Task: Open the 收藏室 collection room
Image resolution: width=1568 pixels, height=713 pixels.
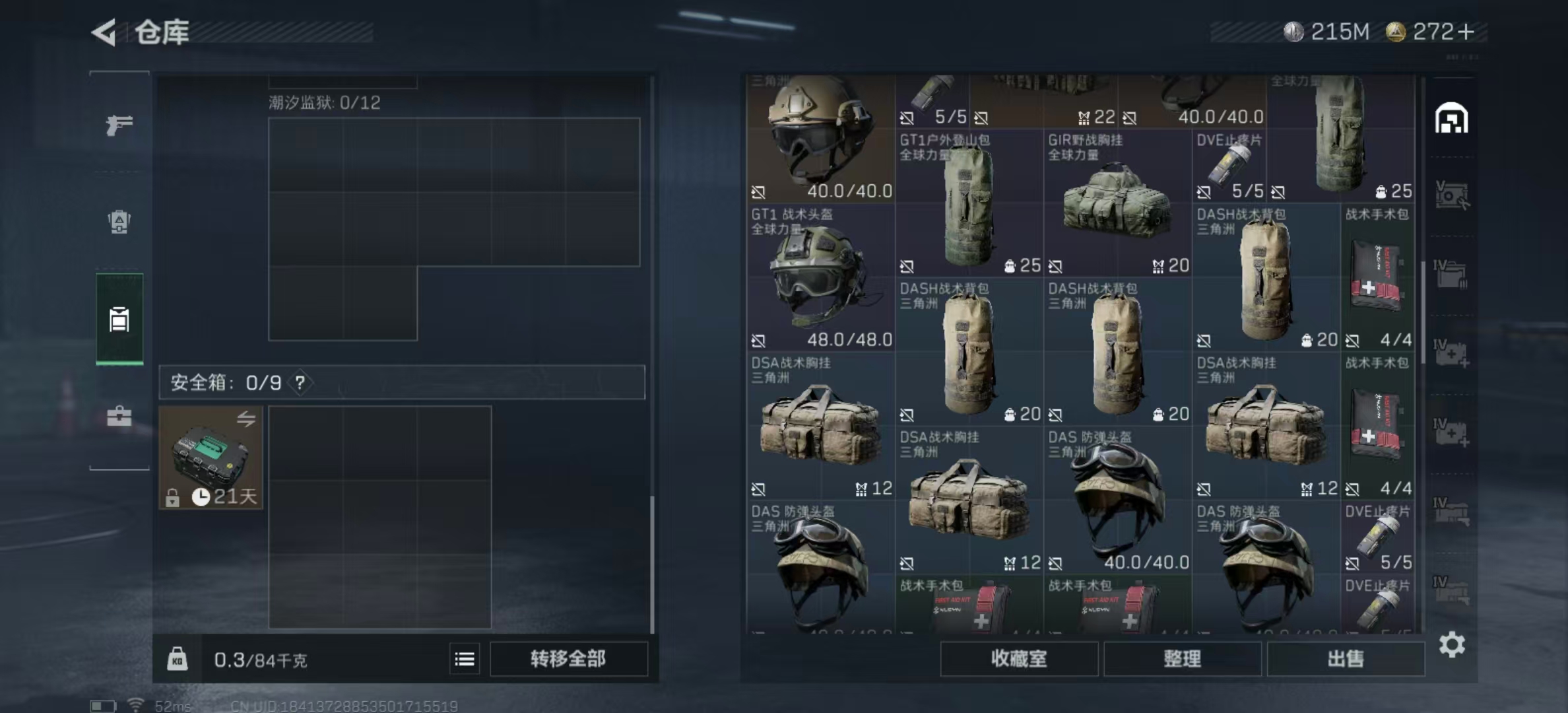Action: [1019, 659]
